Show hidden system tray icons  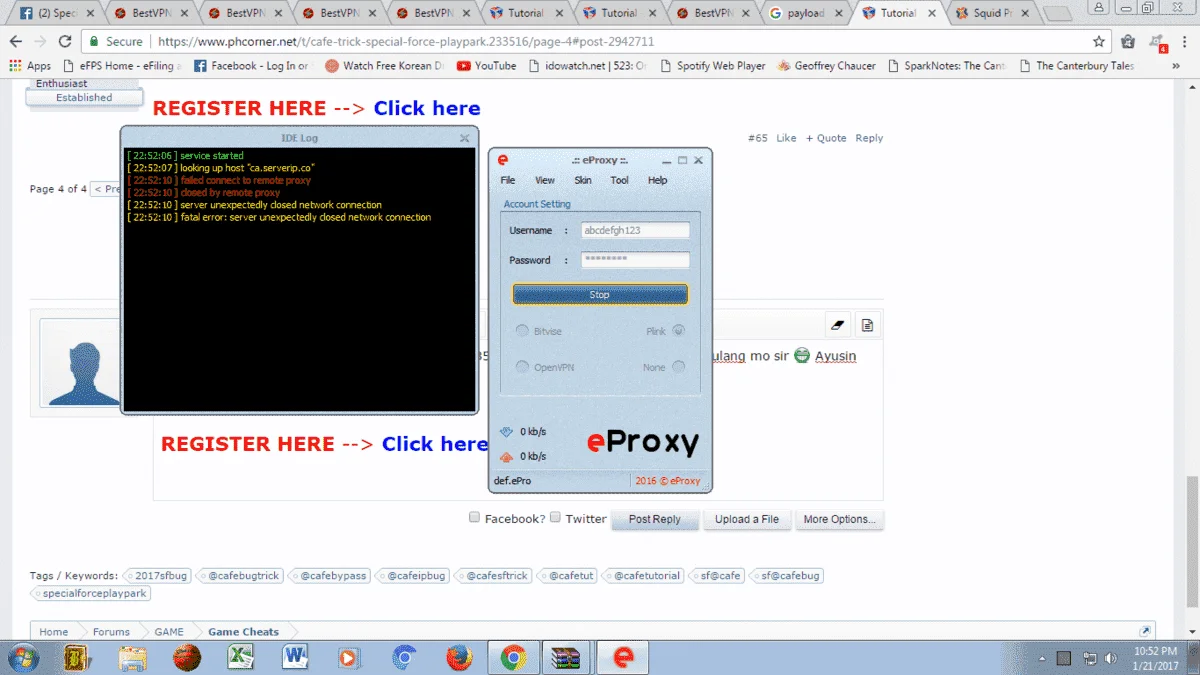click(1042, 658)
